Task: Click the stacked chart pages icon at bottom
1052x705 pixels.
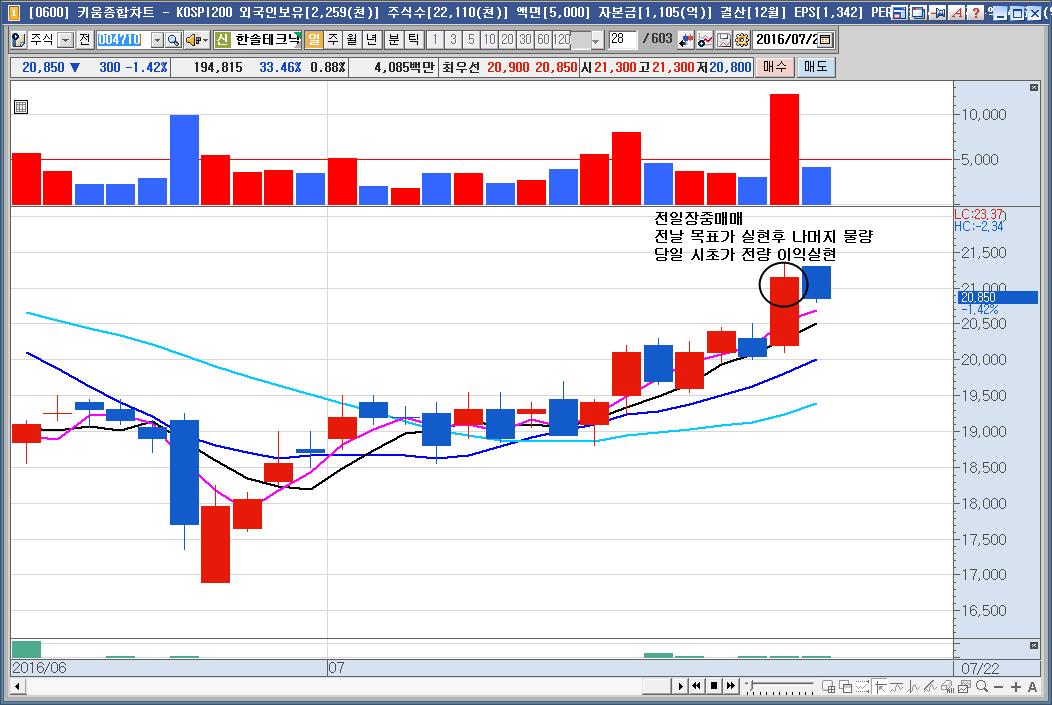Action: coord(964,686)
